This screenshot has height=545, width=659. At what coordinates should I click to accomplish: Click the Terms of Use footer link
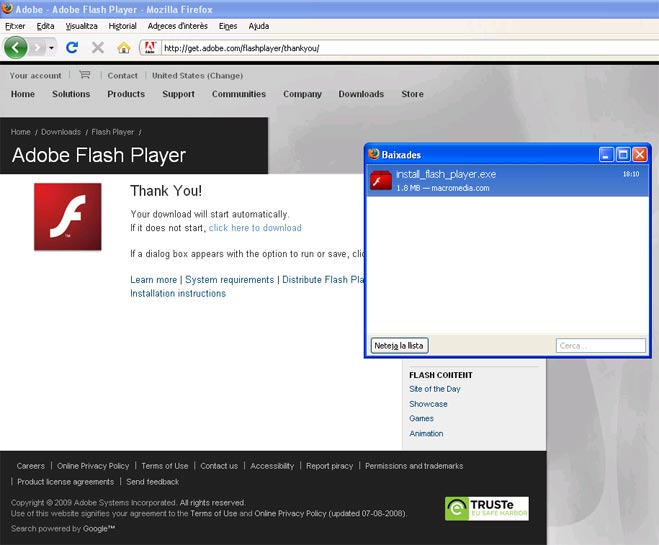pos(165,466)
